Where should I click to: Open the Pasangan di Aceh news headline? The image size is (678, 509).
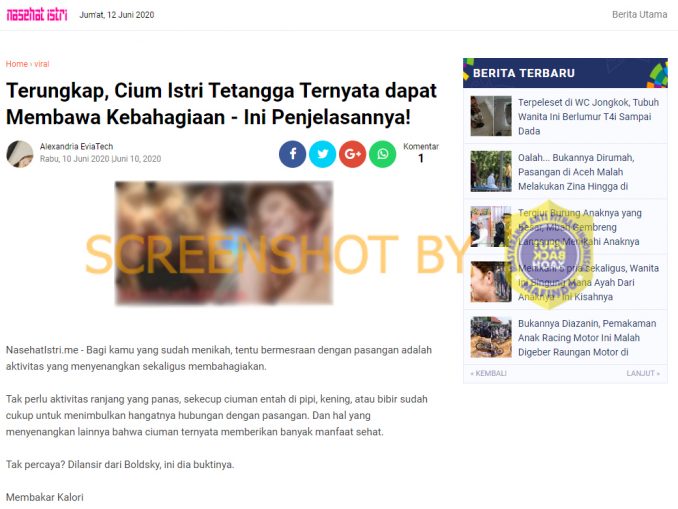tap(576, 172)
